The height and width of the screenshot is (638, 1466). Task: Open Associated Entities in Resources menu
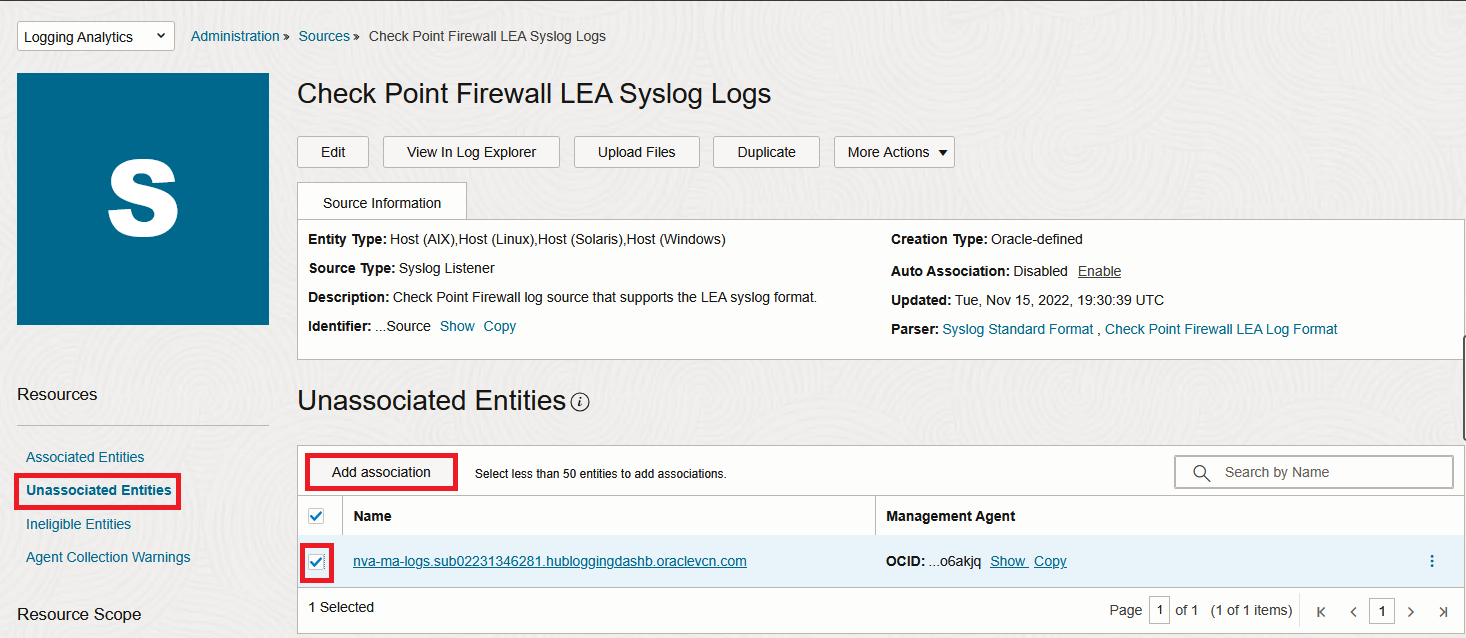tap(85, 457)
